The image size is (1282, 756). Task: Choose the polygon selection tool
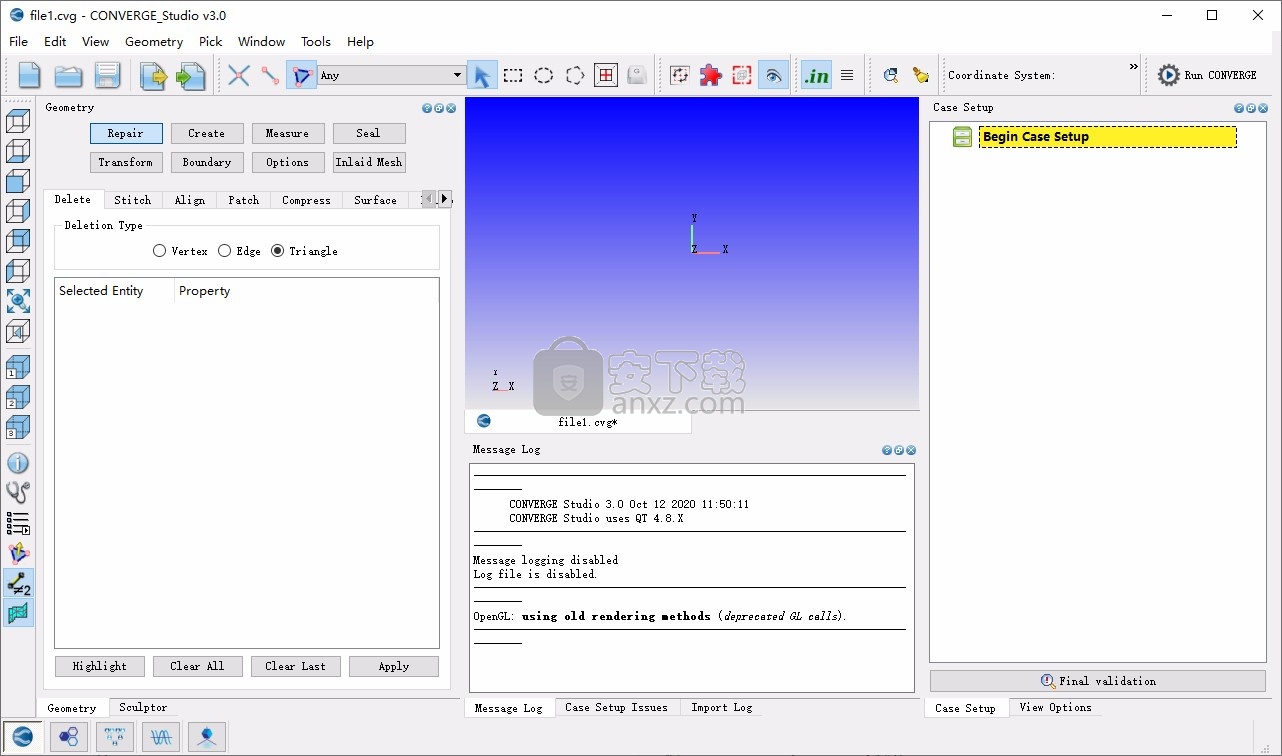coord(575,75)
